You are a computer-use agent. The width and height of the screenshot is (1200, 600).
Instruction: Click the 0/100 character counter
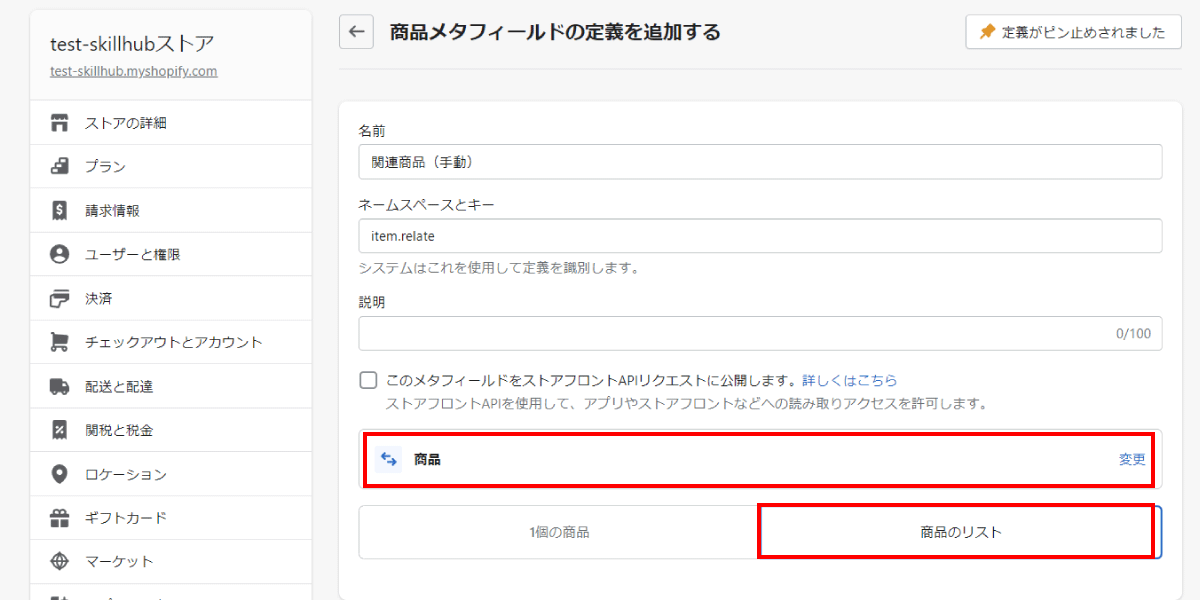1133,334
